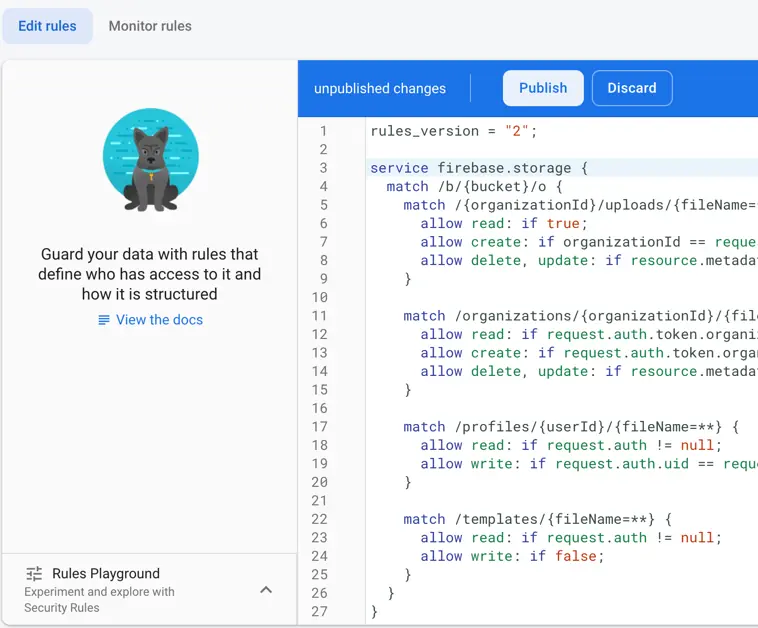This screenshot has width=758, height=628.
Task: Publish the unpublished rule changes
Action: click(543, 88)
